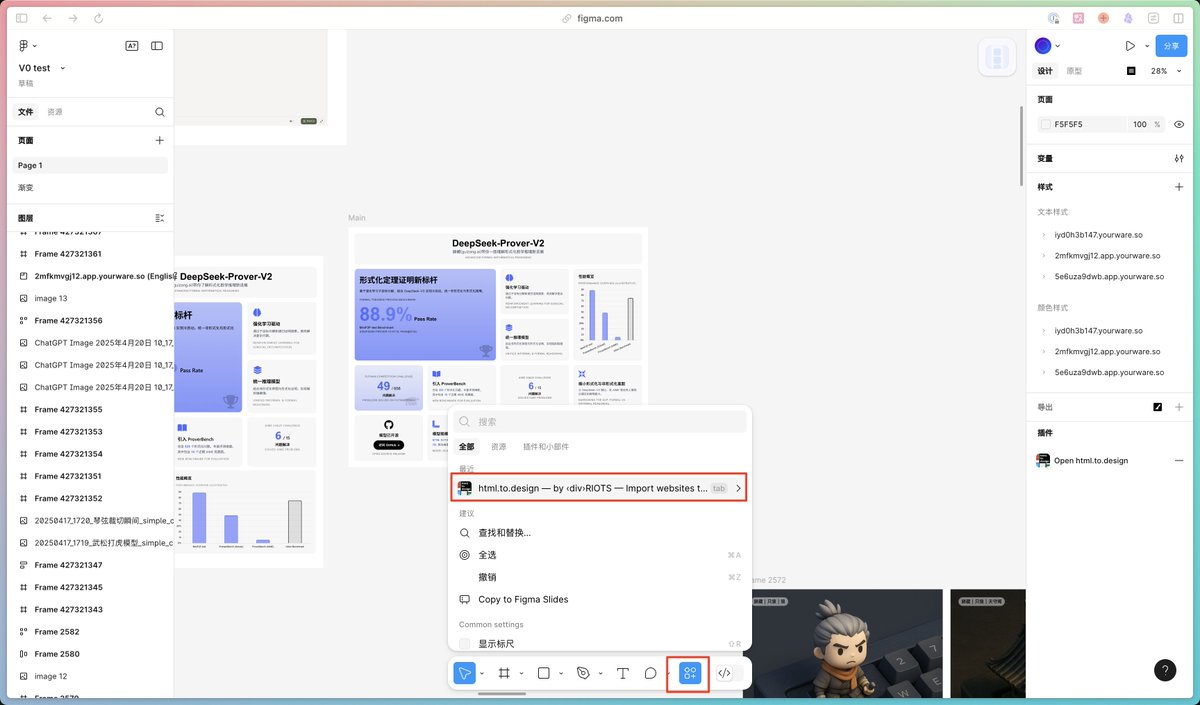Click the blue 分享 button

1172,46
